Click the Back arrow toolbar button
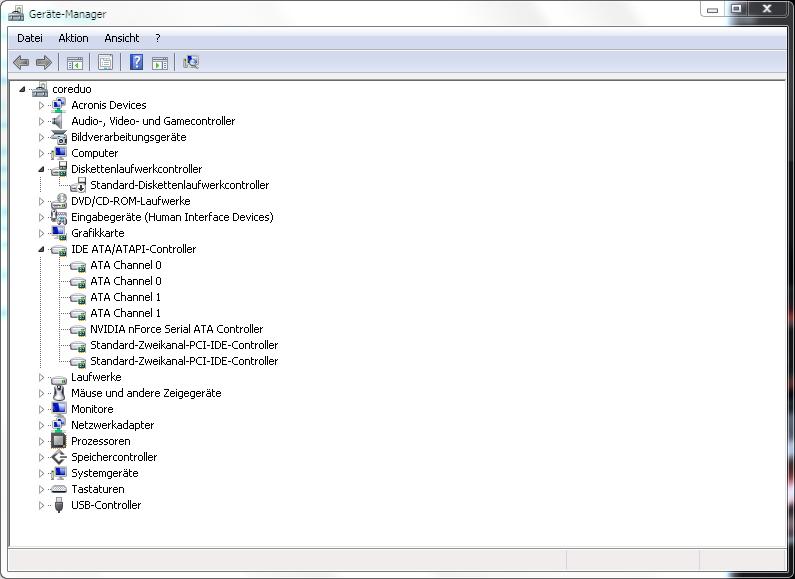 coord(21,62)
